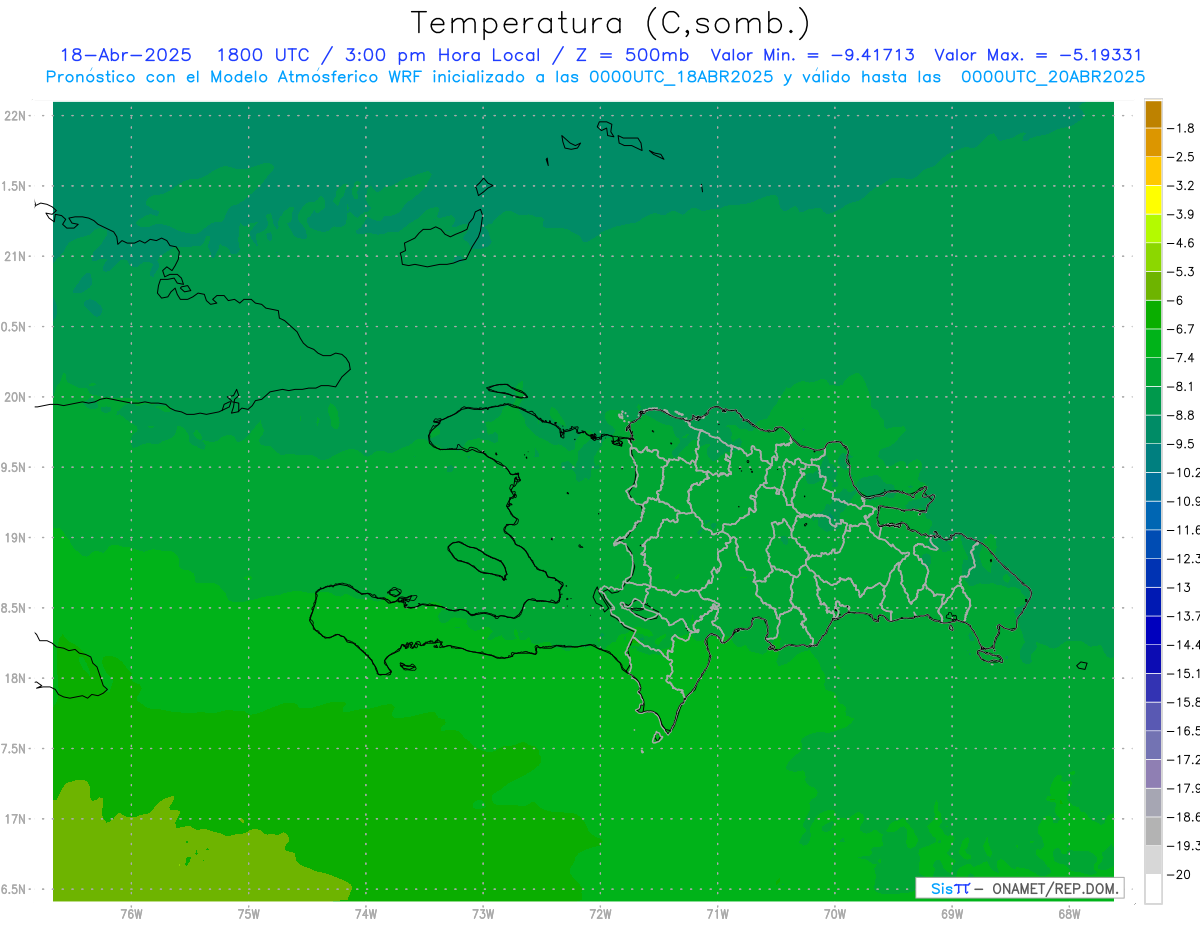
Task: Click the "71W" longitude label
Action: [x=717, y=913]
